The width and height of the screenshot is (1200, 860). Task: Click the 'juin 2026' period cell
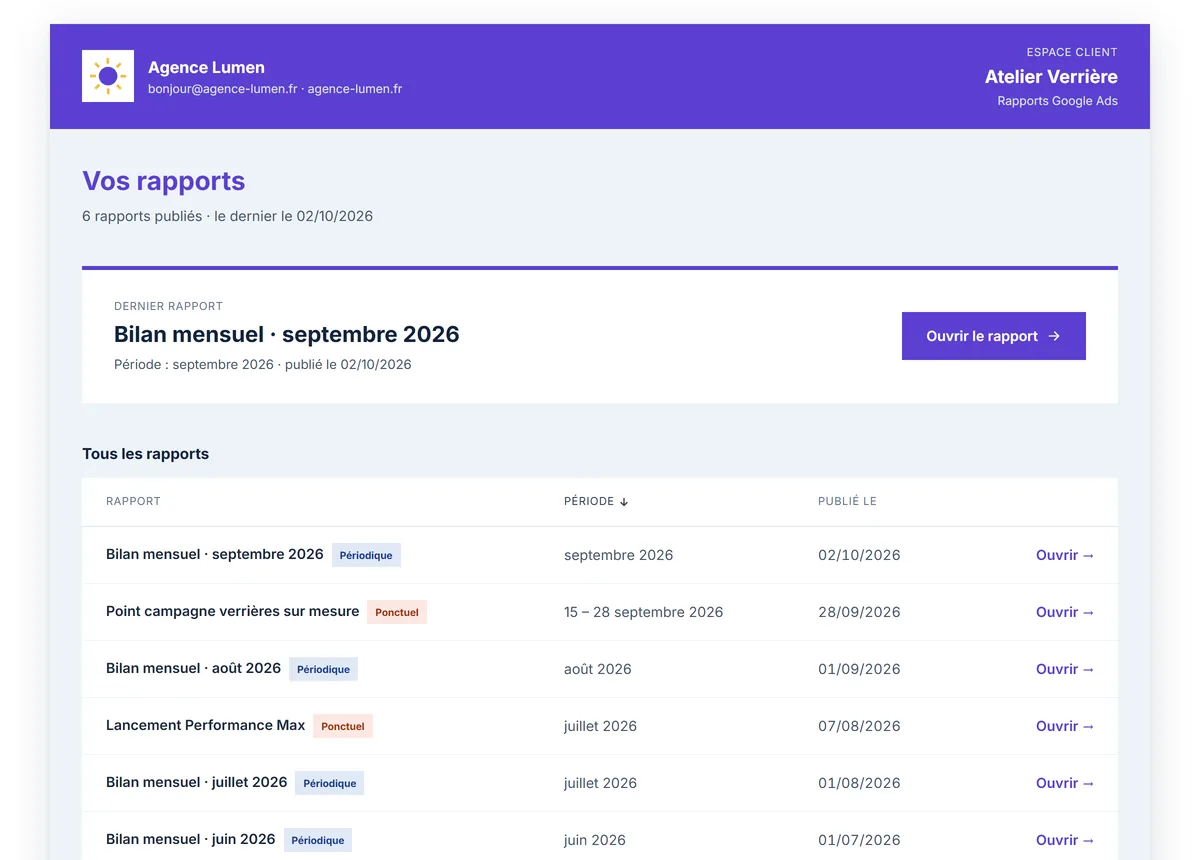point(595,840)
